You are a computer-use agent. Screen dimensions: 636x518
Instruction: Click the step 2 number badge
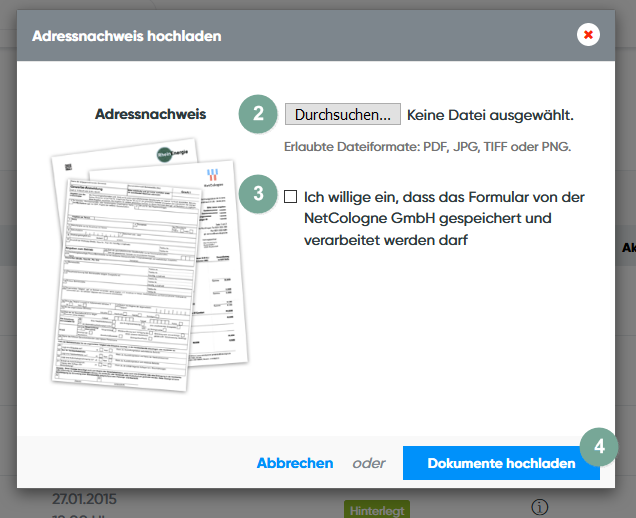[x=258, y=114]
